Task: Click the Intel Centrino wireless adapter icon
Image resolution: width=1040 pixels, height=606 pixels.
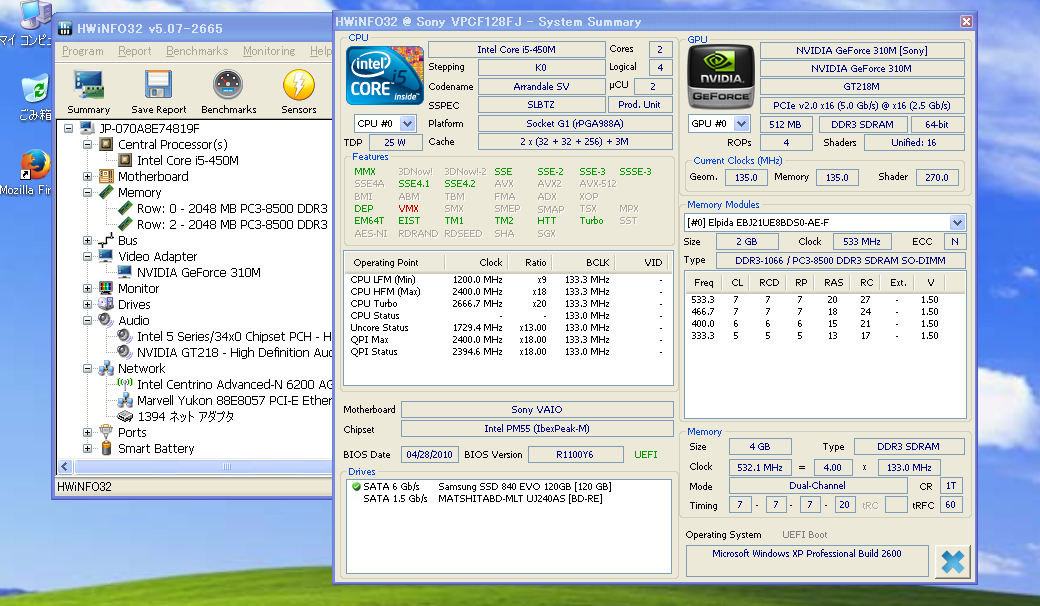Action: tap(125, 384)
